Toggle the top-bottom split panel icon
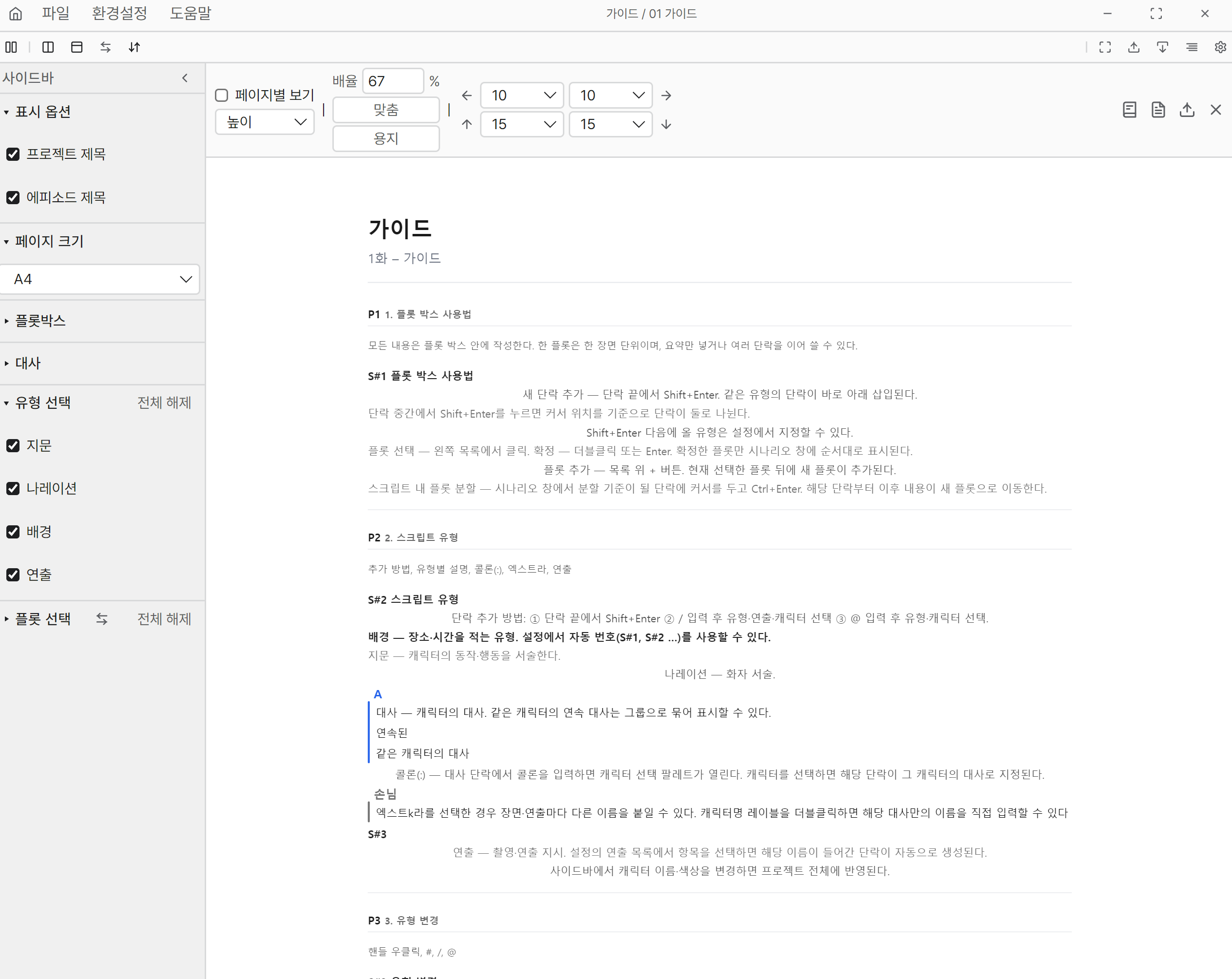This screenshot has height=979, width=1232. (77, 47)
